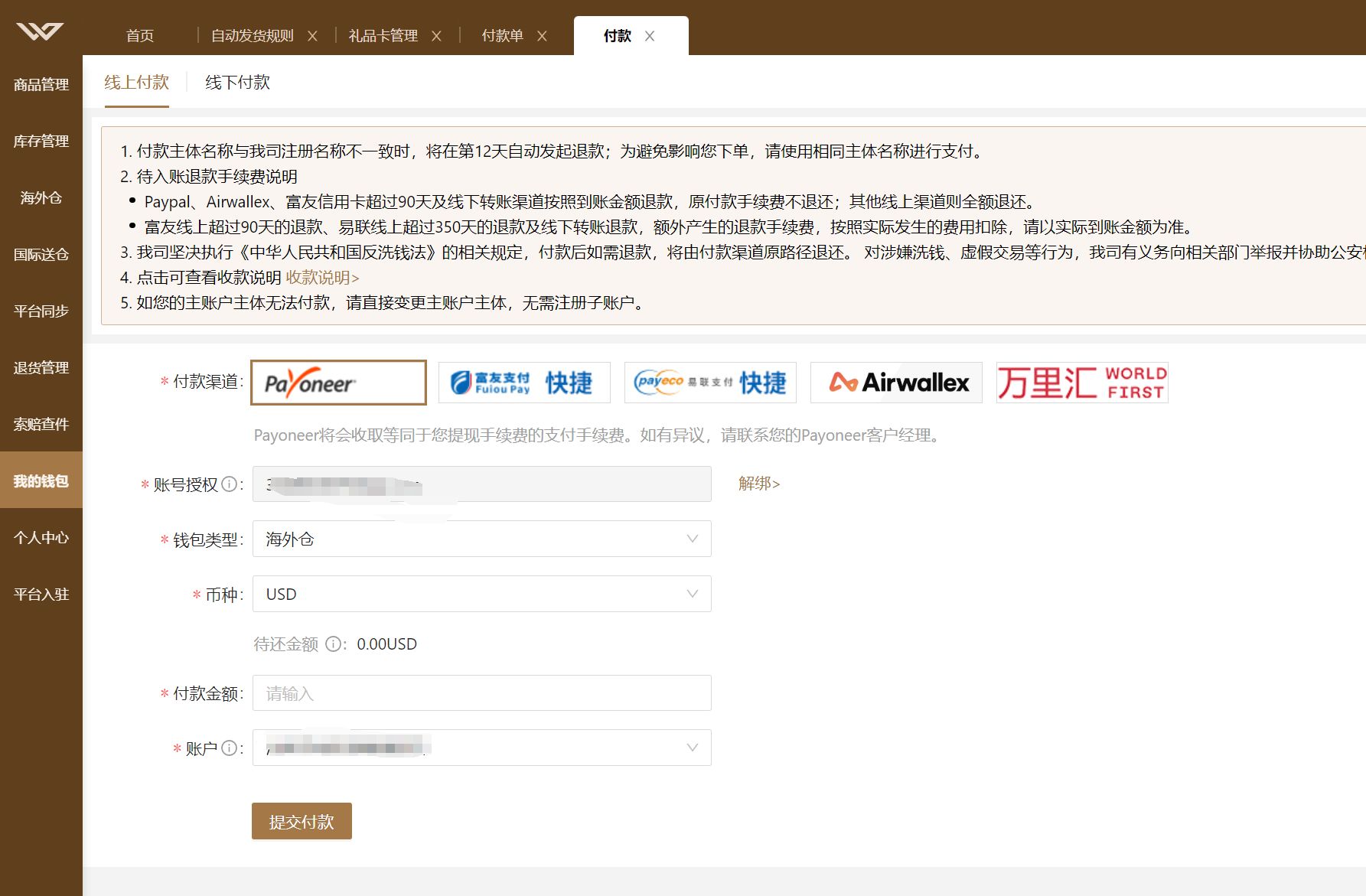Open 退货管理 in the sidebar

[x=41, y=368]
